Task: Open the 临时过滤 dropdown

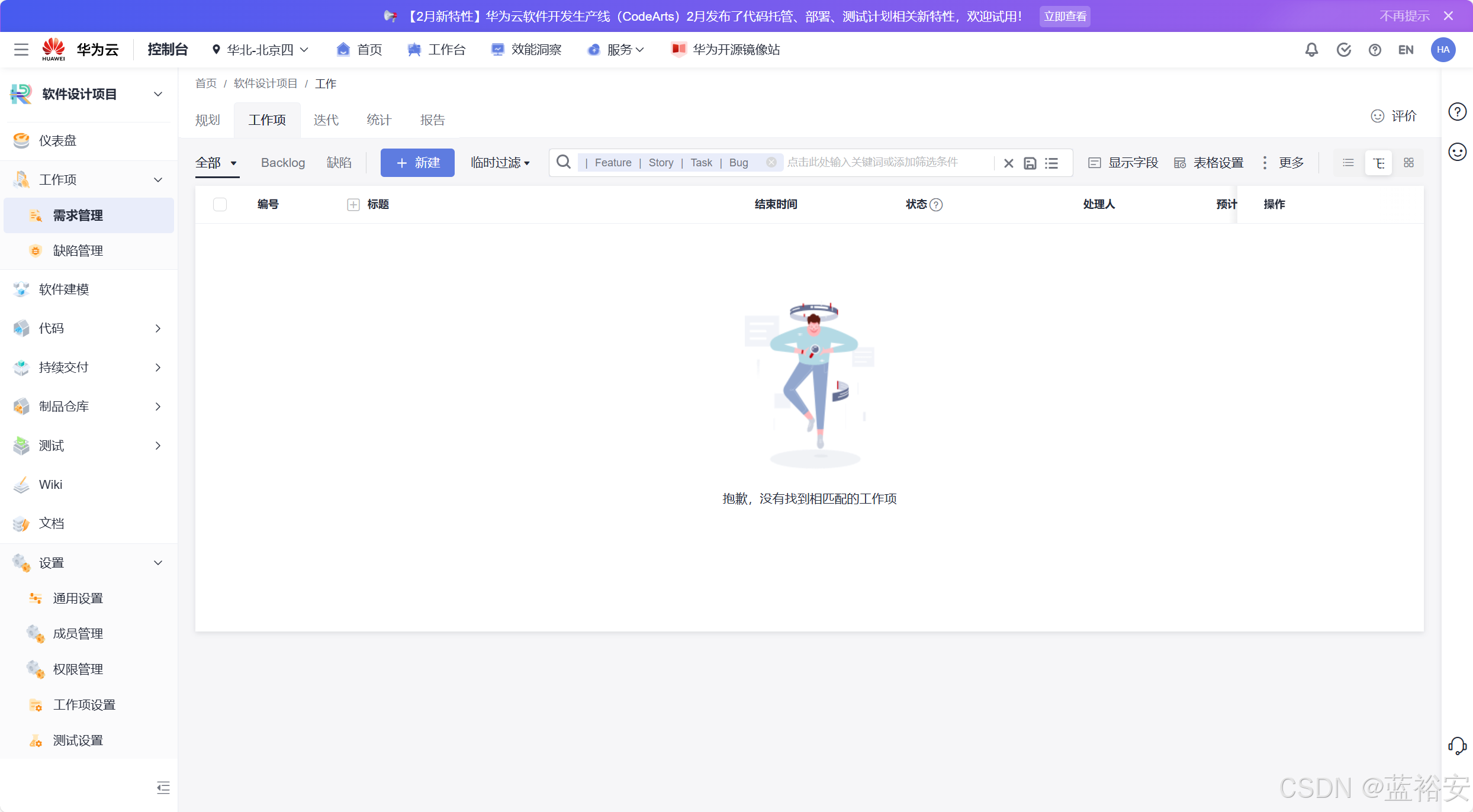Action: point(500,163)
